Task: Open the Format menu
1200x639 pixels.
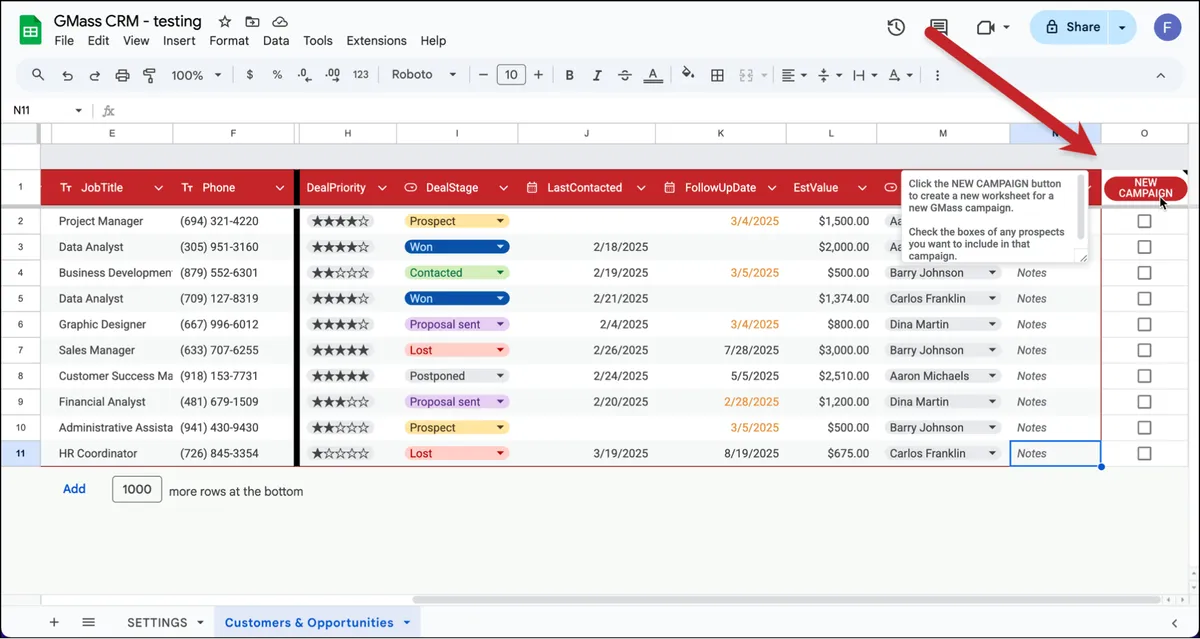Action: pyautogui.click(x=229, y=41)
